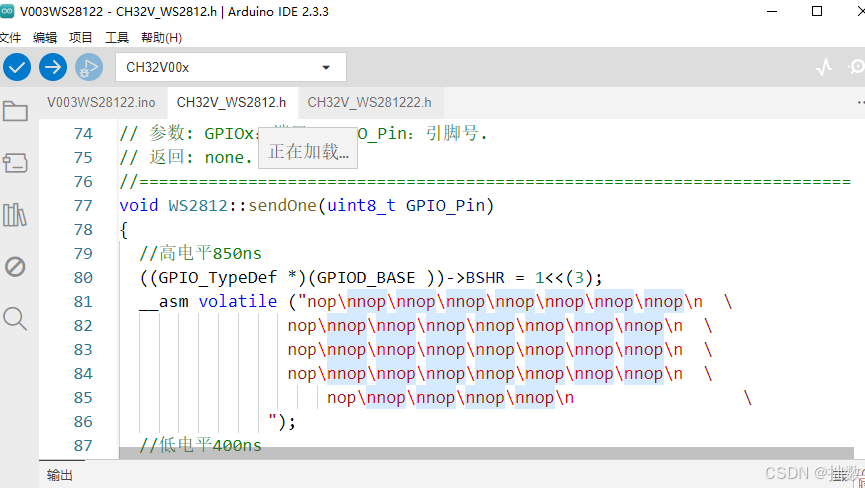Screen dimensions: 865x488
Task: Open the Library Manager sidebar icon
Action: [x=15, y=214]
